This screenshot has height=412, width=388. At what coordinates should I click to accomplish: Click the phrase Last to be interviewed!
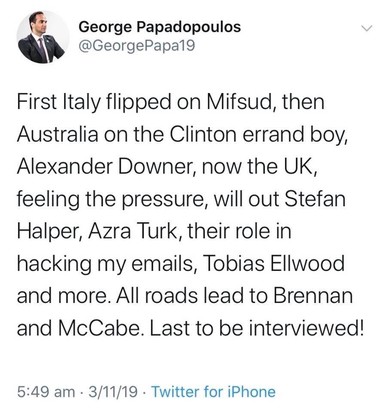[x=256, y=328]
